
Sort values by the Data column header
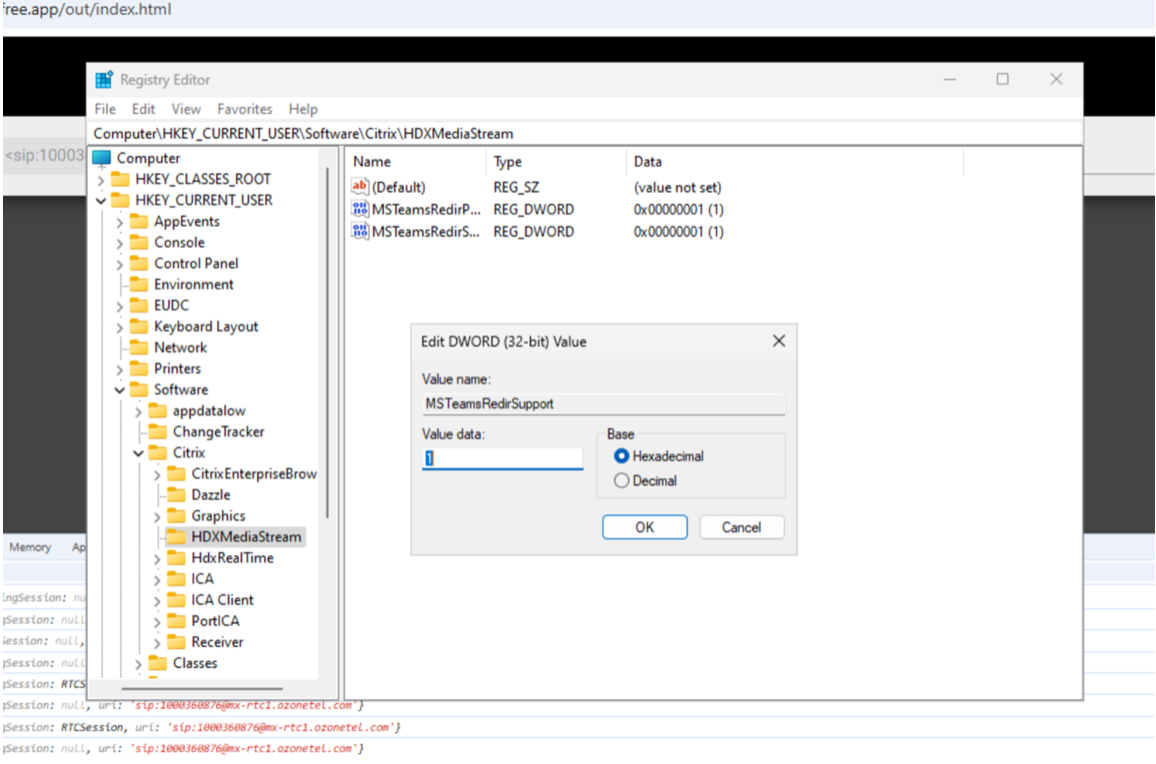coord(795,162)
